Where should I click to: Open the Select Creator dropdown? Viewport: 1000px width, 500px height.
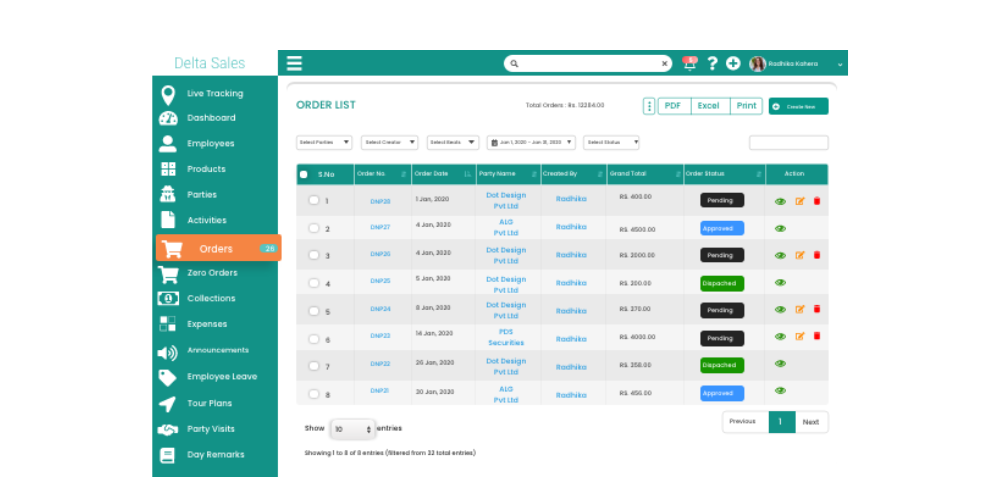390,142
